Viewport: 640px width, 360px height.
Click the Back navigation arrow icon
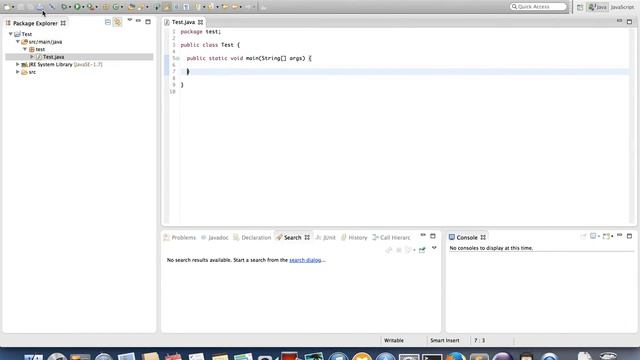click(235, 7)
